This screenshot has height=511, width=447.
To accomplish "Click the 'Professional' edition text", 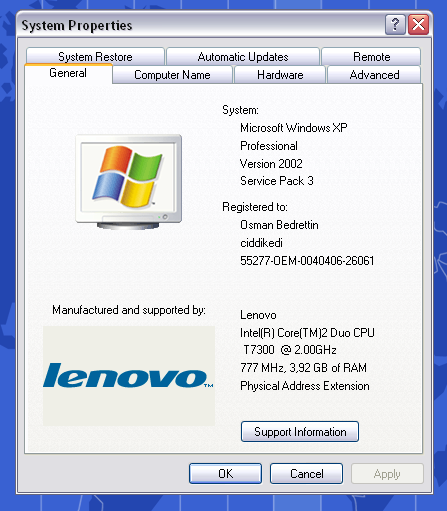I will pos(269,146).
